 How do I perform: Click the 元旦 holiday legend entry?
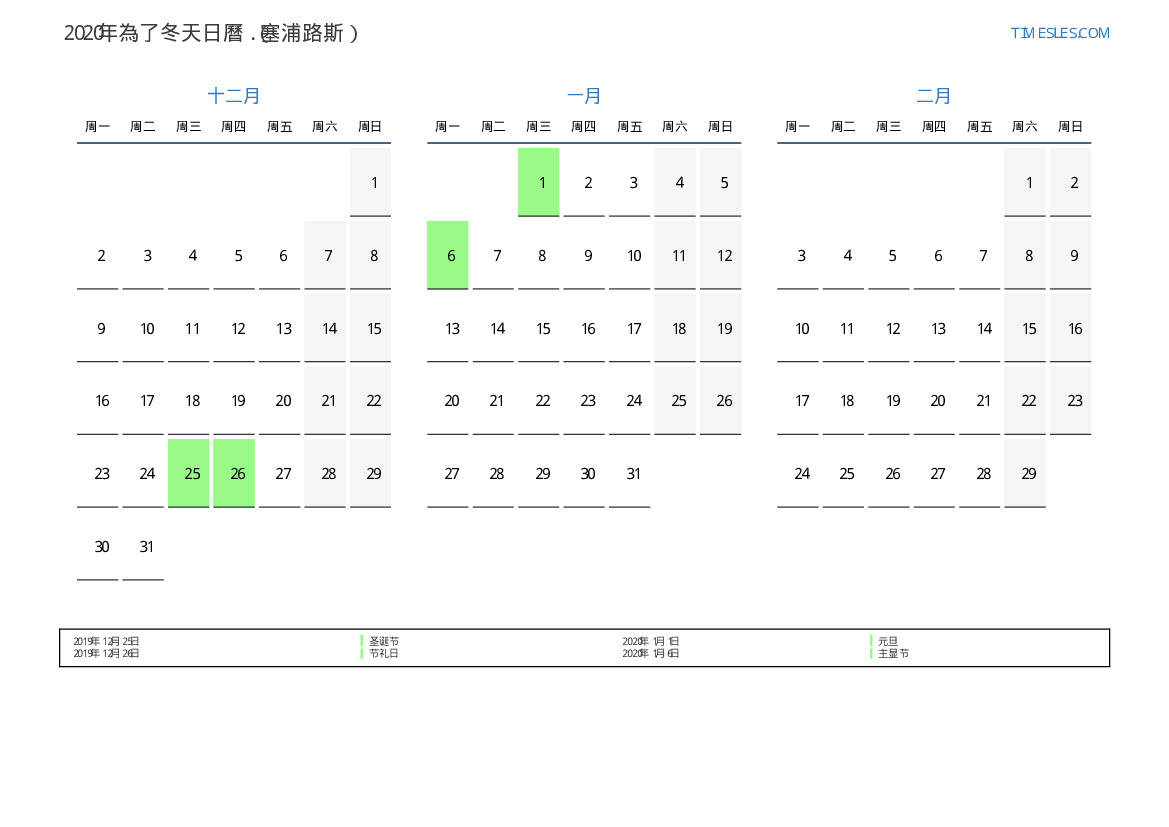pyautogui.click(x=888, y=641)
